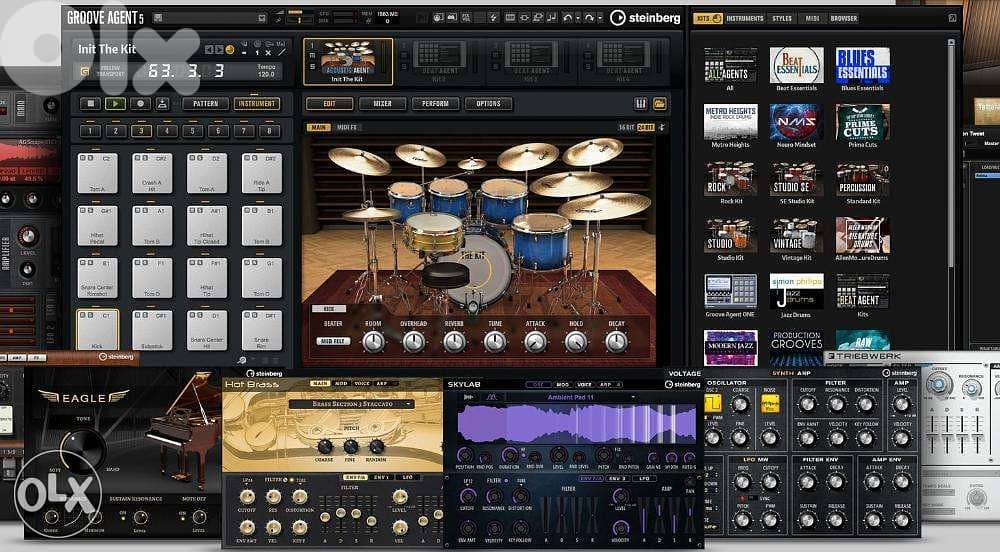Adjust the REVERB knob on the kit

454,342
